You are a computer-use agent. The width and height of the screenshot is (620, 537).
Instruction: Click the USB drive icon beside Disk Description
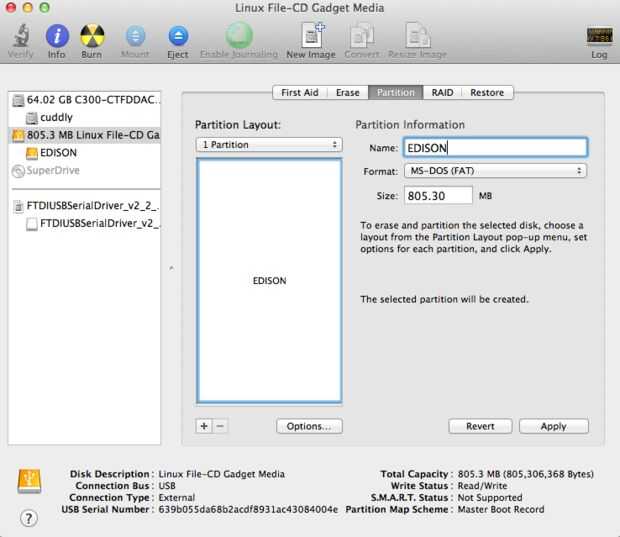[x=29, y=481]
